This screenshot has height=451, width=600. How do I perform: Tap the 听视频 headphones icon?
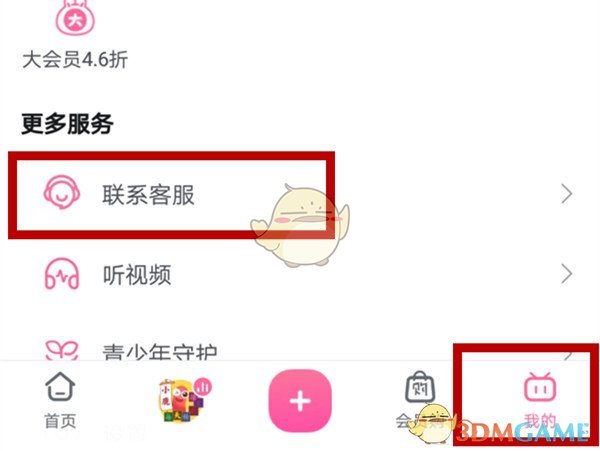click(62, 274)
